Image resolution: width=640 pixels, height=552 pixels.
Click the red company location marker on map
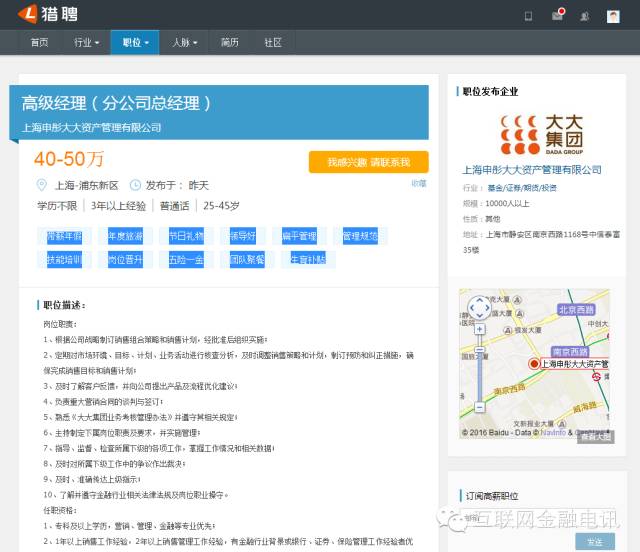pyautogui.click(x=534, y=363)
